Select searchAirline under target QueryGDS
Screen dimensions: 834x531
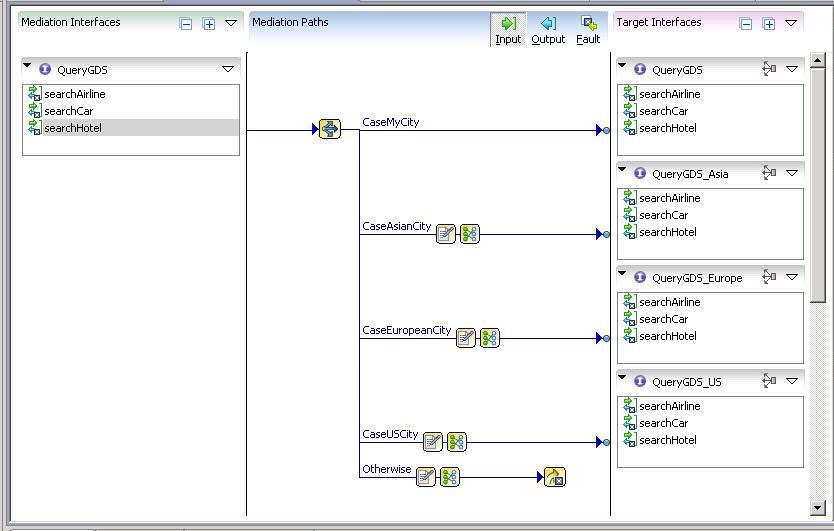pyautogui.click(x=670, y=94)
